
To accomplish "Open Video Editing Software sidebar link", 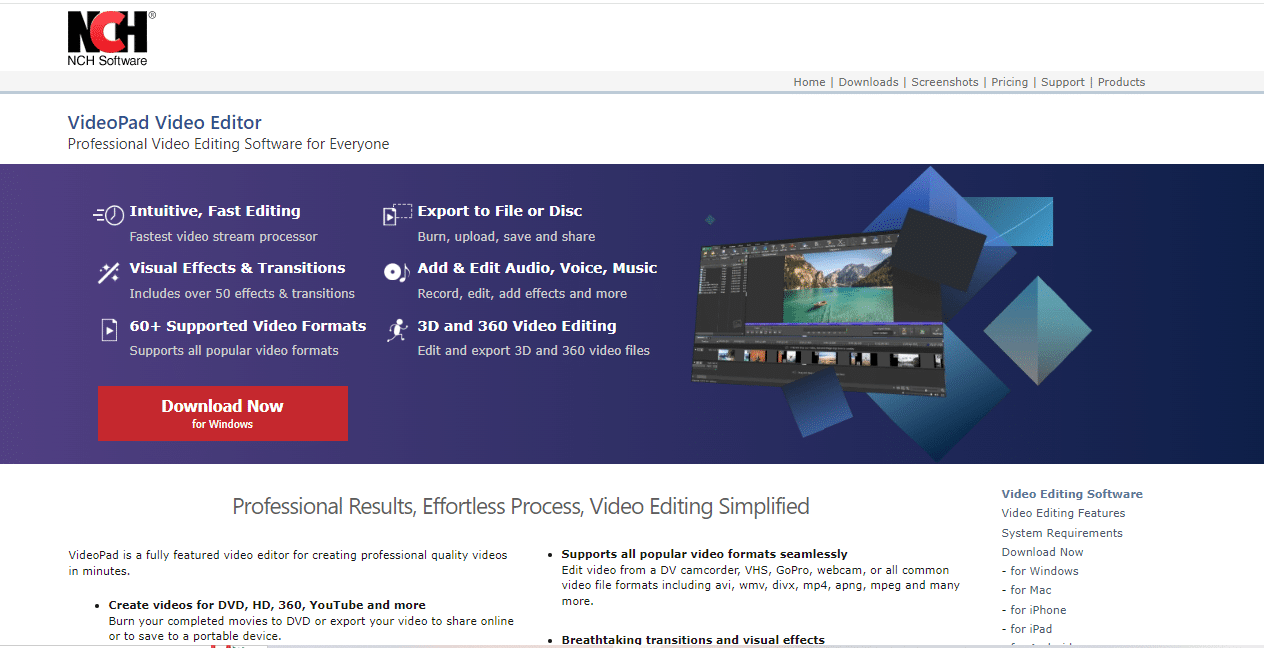I will click(x=1072, y=494).
